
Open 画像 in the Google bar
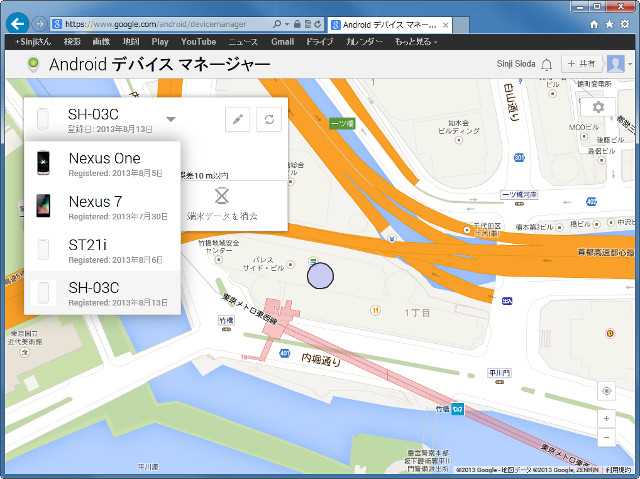click(x=101, y=42)
